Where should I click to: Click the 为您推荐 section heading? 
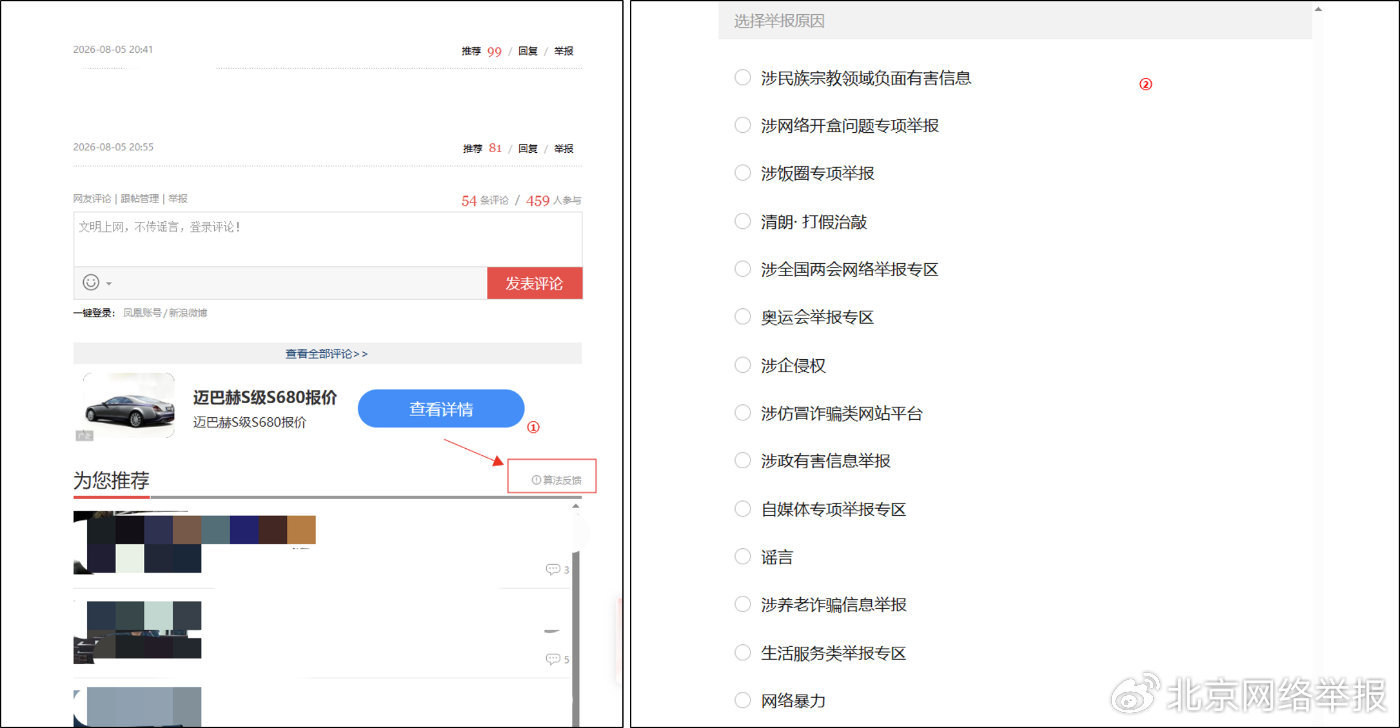[111, 481]
